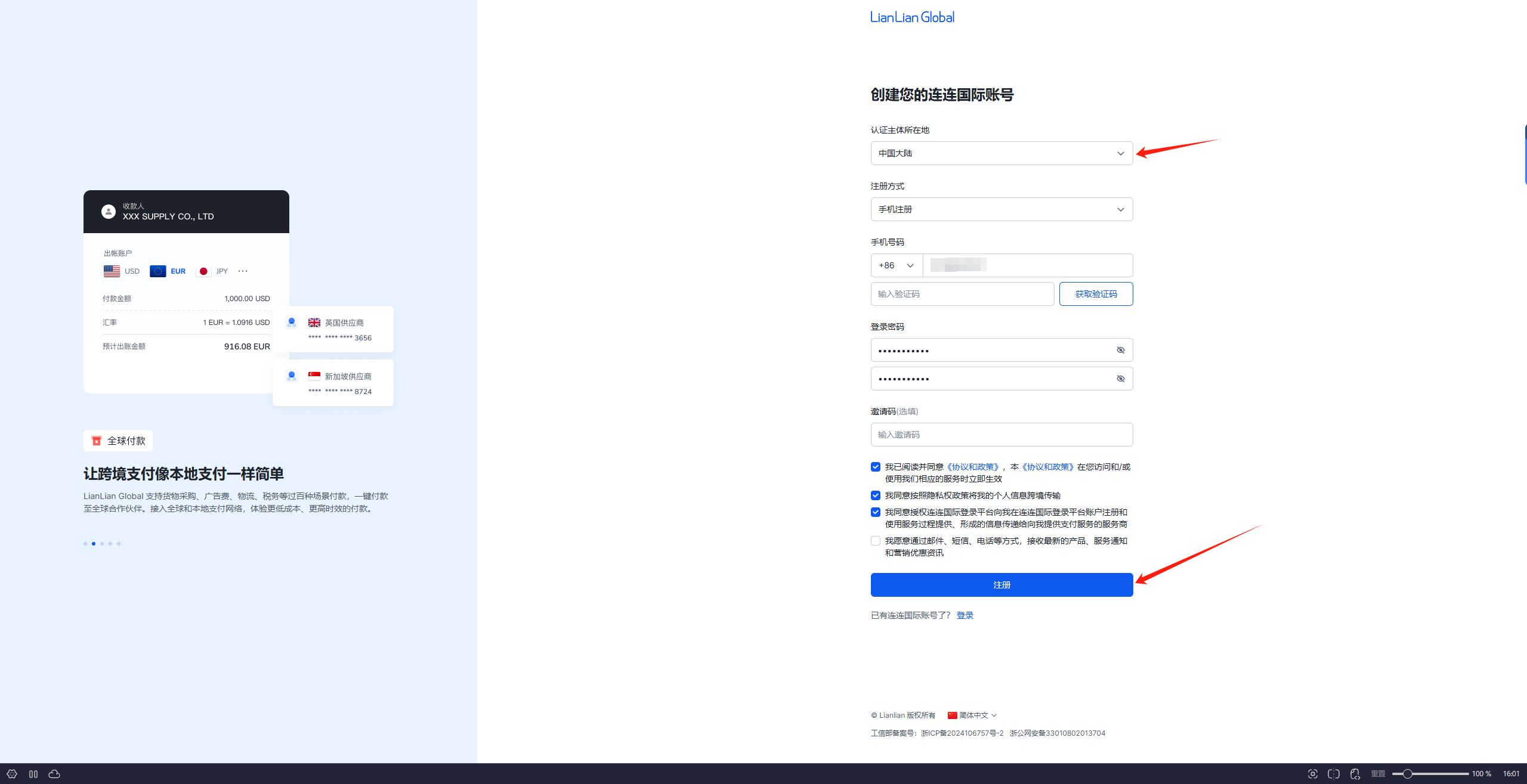
Task: Click the 重置 zoom reset button
Action: point(1378,774)
